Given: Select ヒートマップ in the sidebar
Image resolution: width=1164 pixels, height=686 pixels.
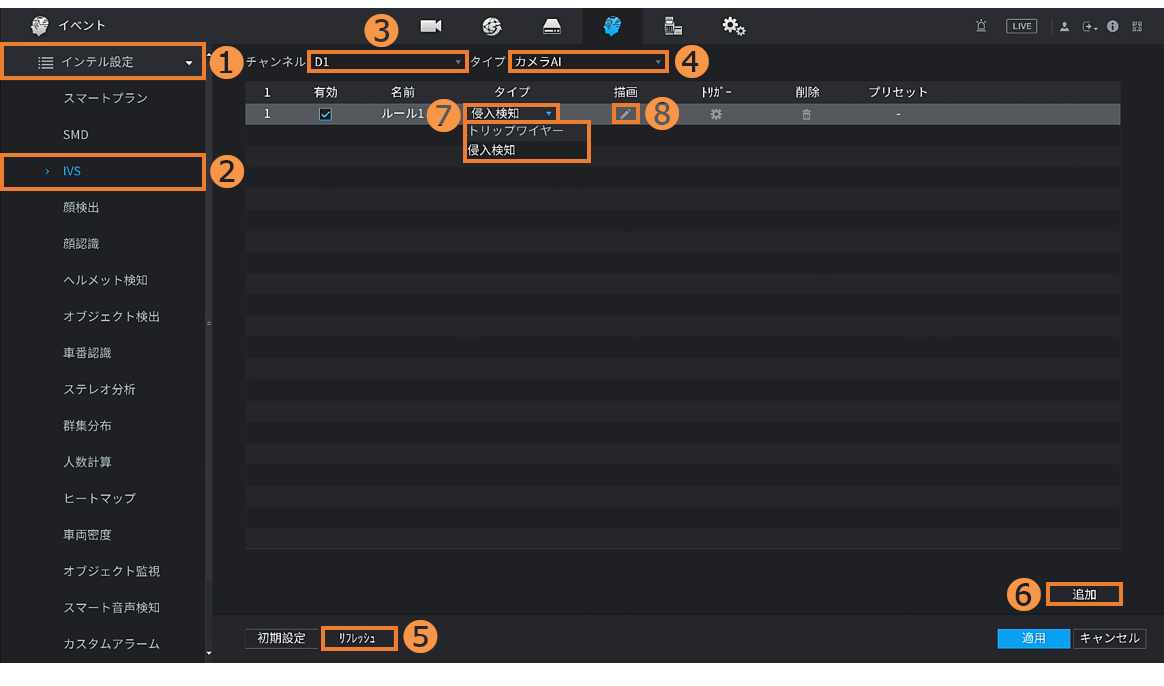Looking at the screenshot, I should pos(99,498).
